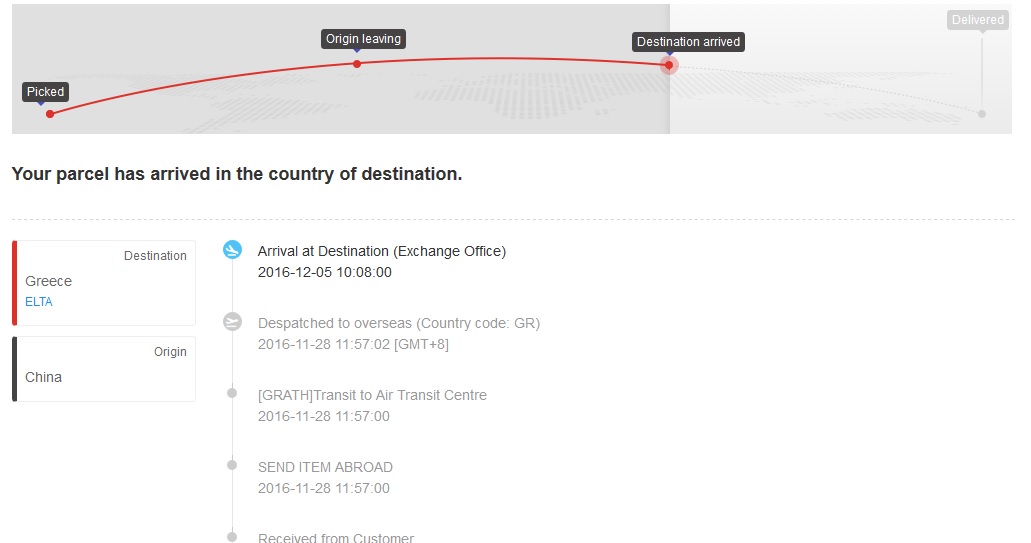Click the gray Delivered route point

tap(982, 114)
